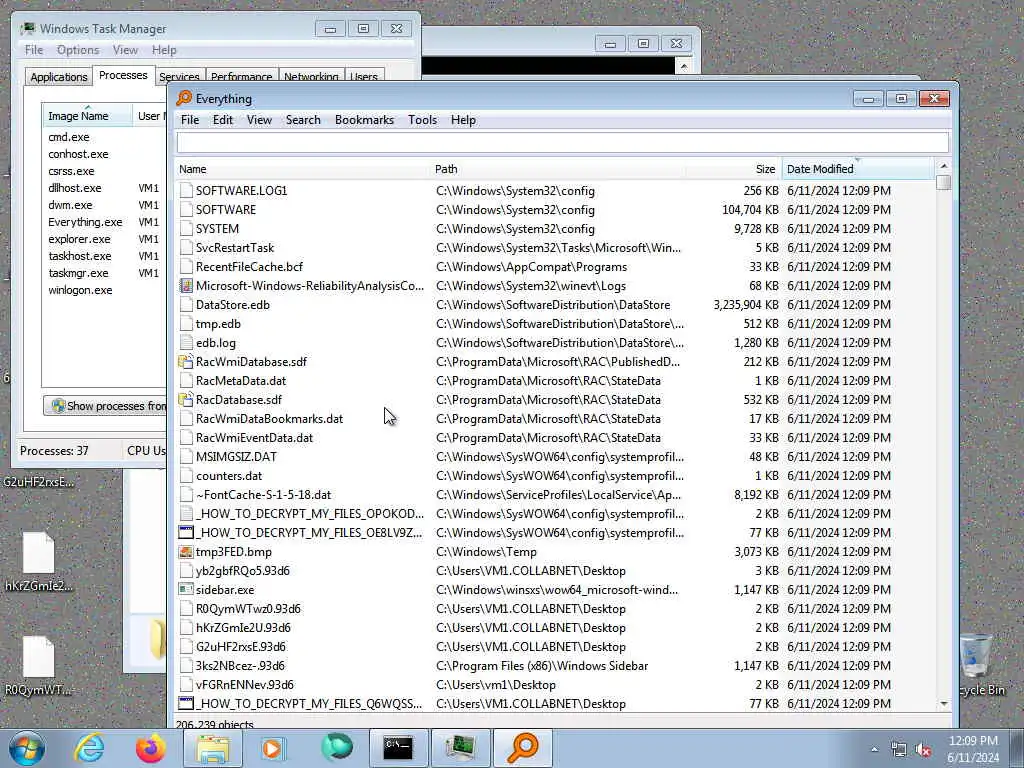This screenshot has height=768, width=1024.
Task: Open the Windows Start button
Action: pyautogui.click(x=27, y=748)
